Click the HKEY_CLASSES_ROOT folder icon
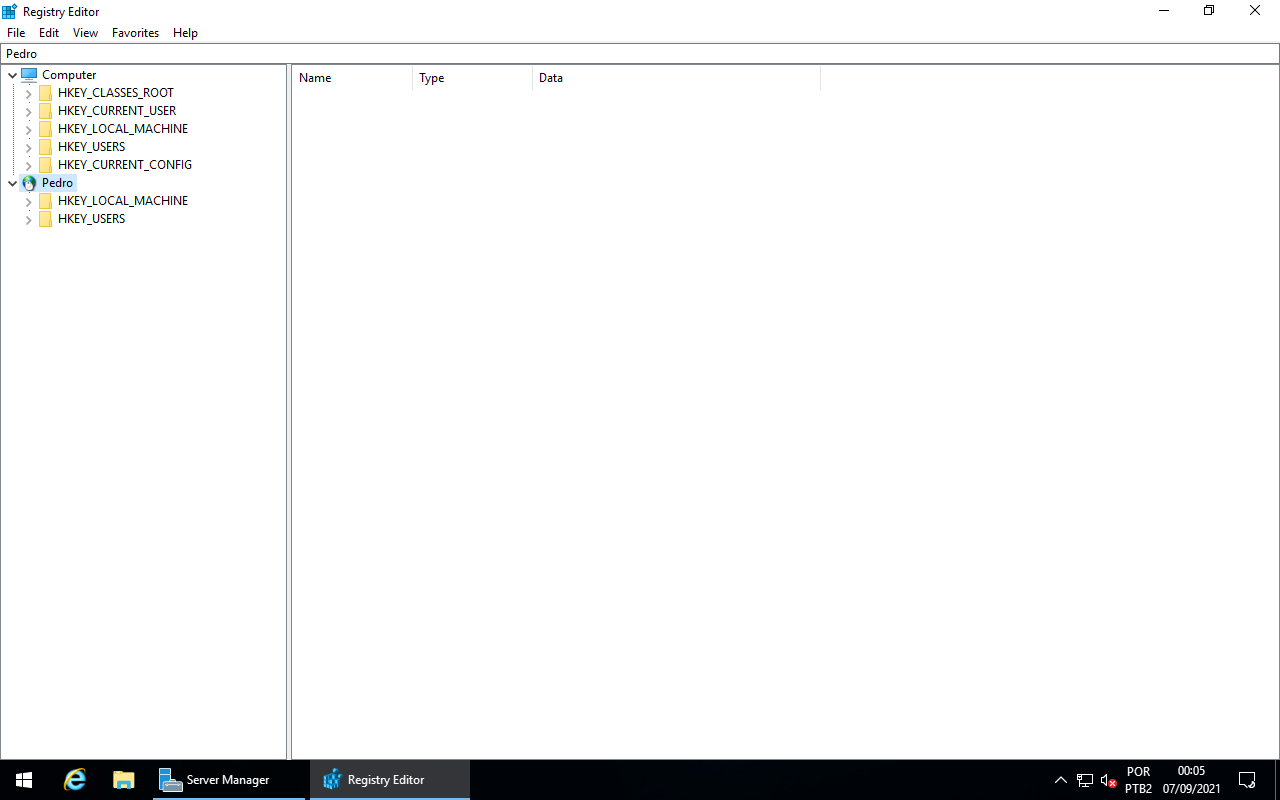 pyautogui.click(x=45, y=92)
